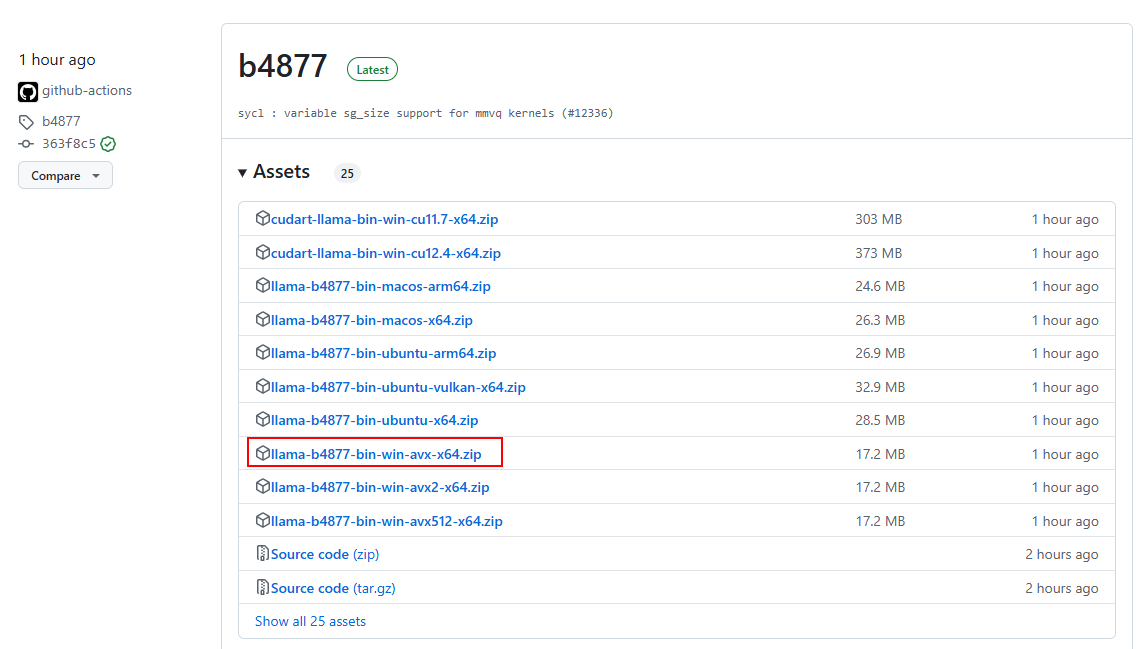Image resolution: width=1143 pixels, height=649 pixels.
Task: Click package icon for llama-b4877-bin-macos-x64.zip
Action: pos(262,319)
